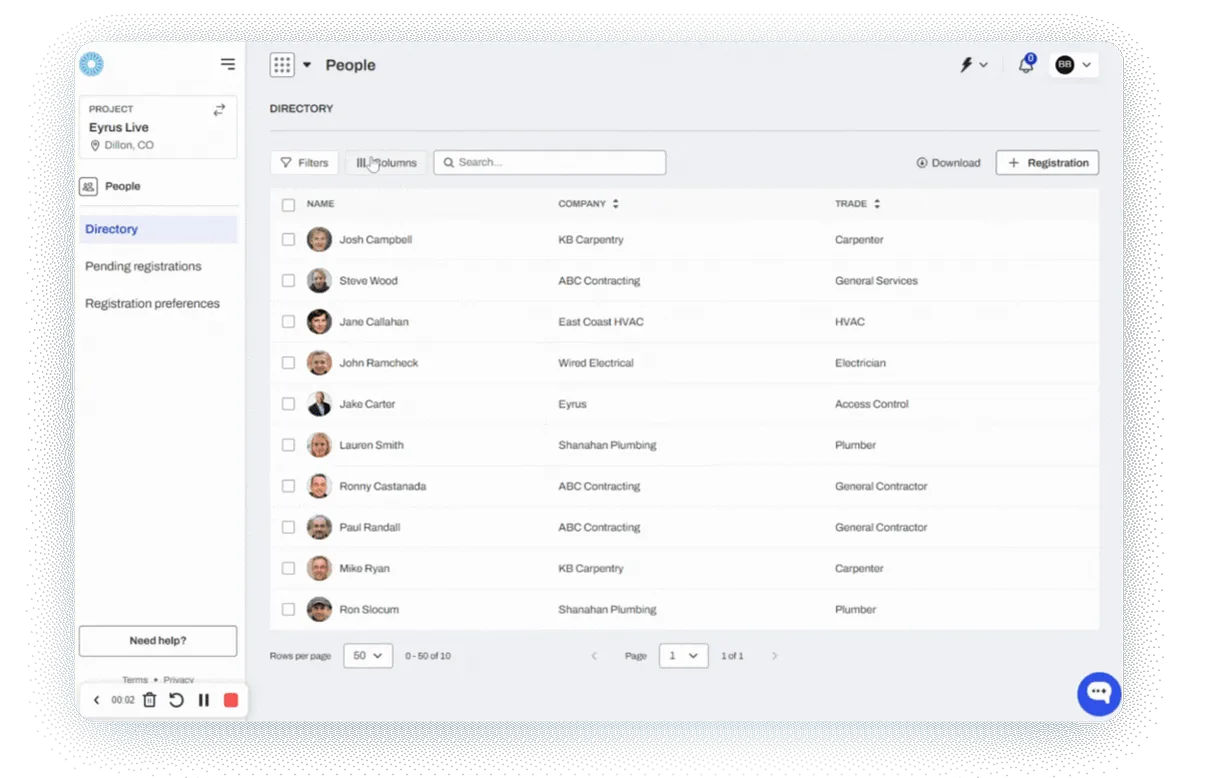1210x778 pixels.
Task: Click inside the Search field
Action: coord(549,162)
